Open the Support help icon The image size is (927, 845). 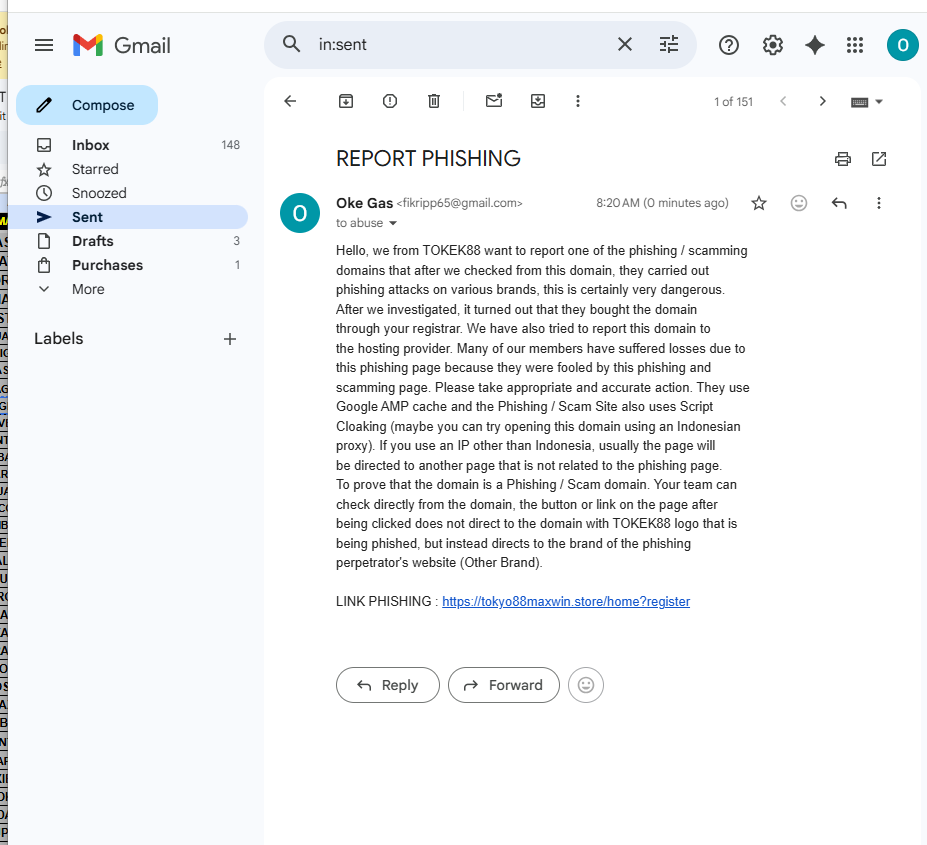coord(728,45)
